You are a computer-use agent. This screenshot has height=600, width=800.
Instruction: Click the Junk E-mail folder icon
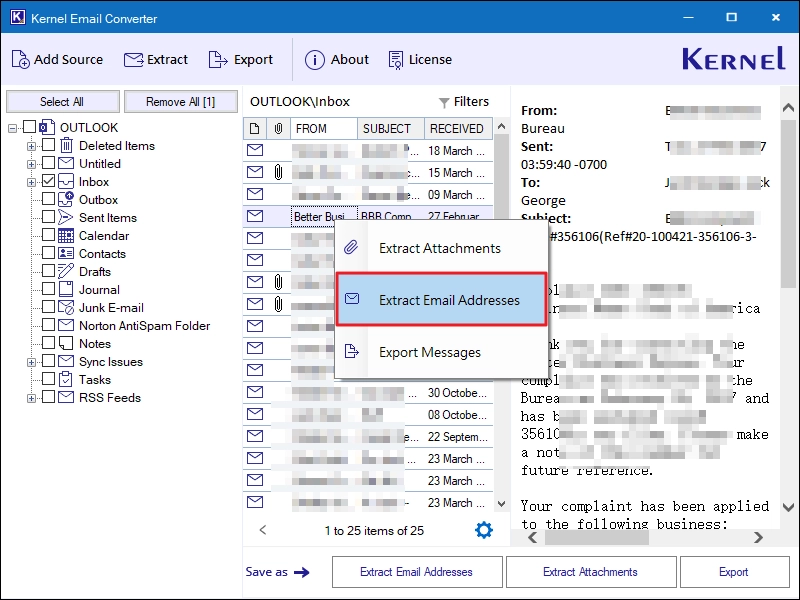pos(66,307)
